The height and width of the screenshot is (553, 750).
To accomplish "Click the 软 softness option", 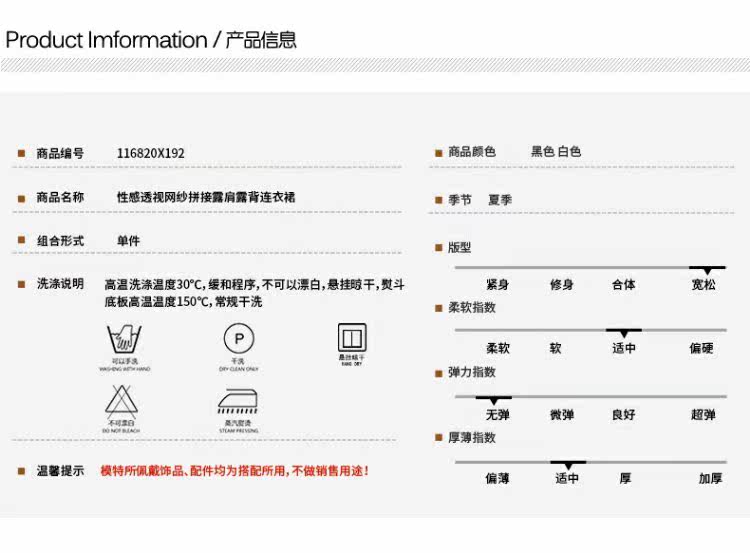I will (555, 348).
